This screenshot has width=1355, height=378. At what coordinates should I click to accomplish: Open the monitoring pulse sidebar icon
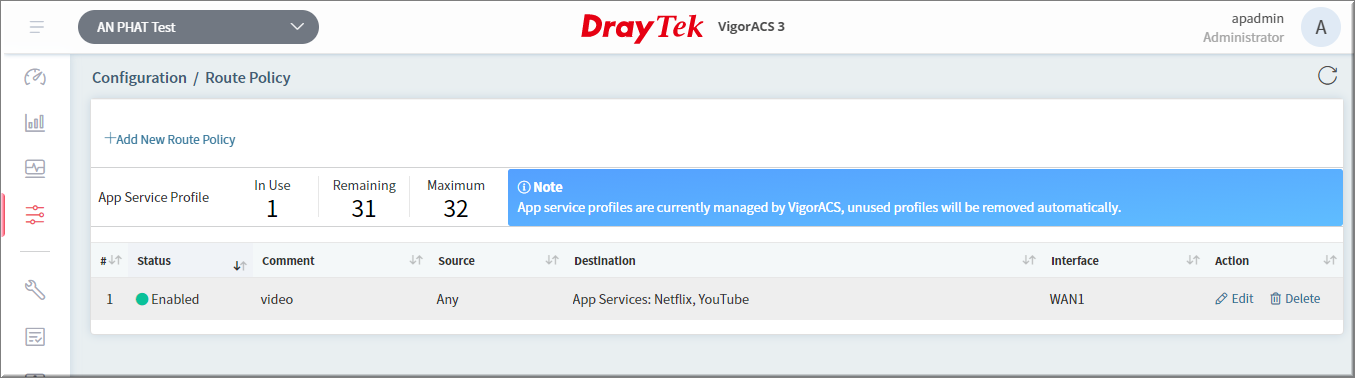tap(35, 168)
